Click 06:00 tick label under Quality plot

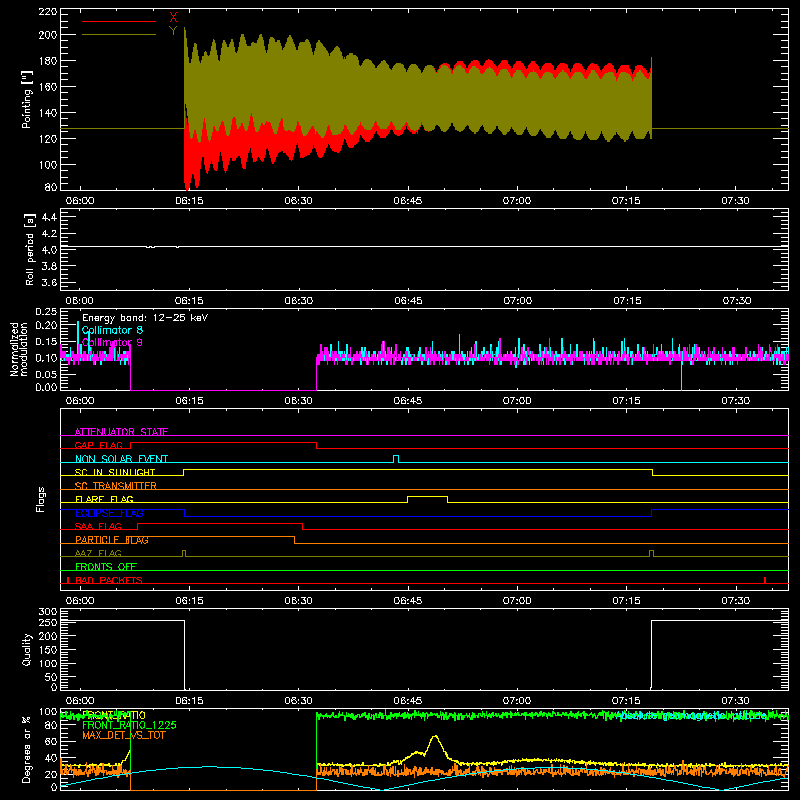(80, 701)
